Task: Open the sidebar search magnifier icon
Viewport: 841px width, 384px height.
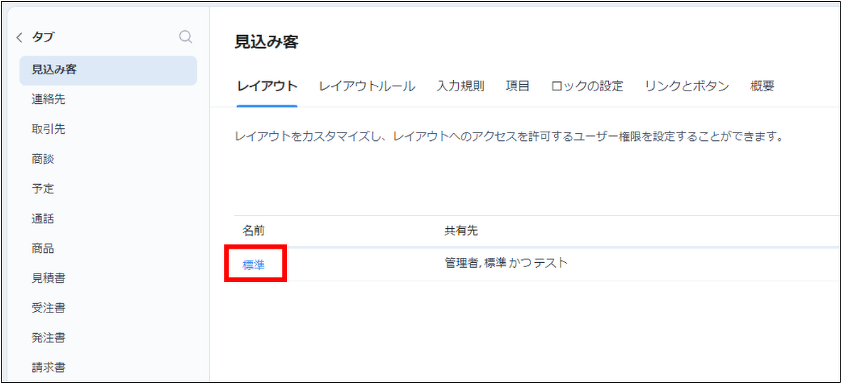Action: tap(185, 37)
